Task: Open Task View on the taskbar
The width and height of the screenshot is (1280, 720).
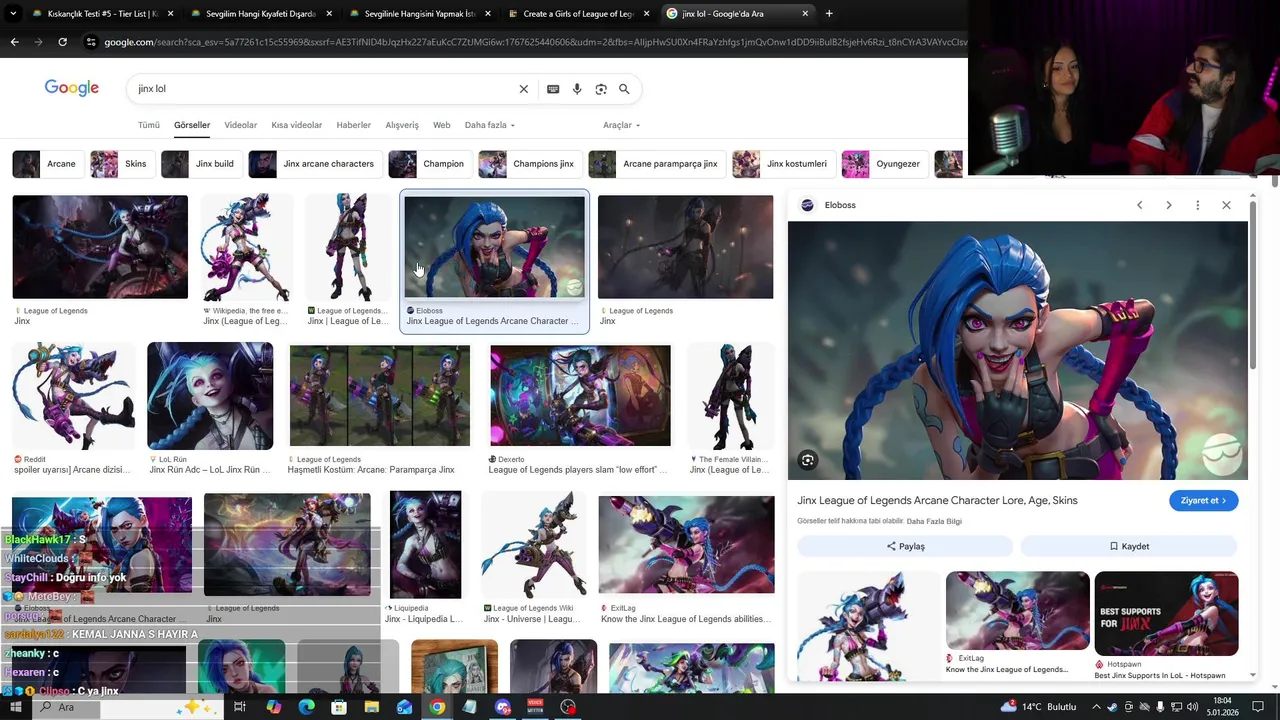Action: tap(240, 707)
